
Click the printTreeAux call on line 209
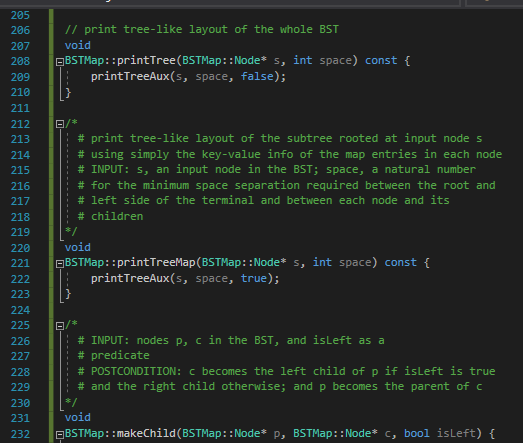tap(130, 76)
